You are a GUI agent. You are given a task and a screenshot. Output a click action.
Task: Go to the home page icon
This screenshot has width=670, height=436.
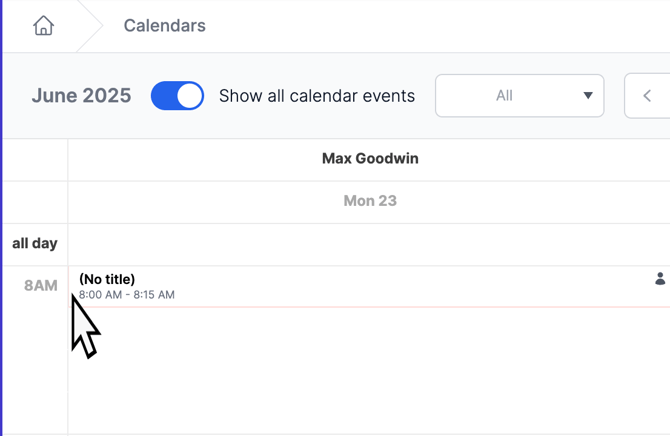[44, 26]
